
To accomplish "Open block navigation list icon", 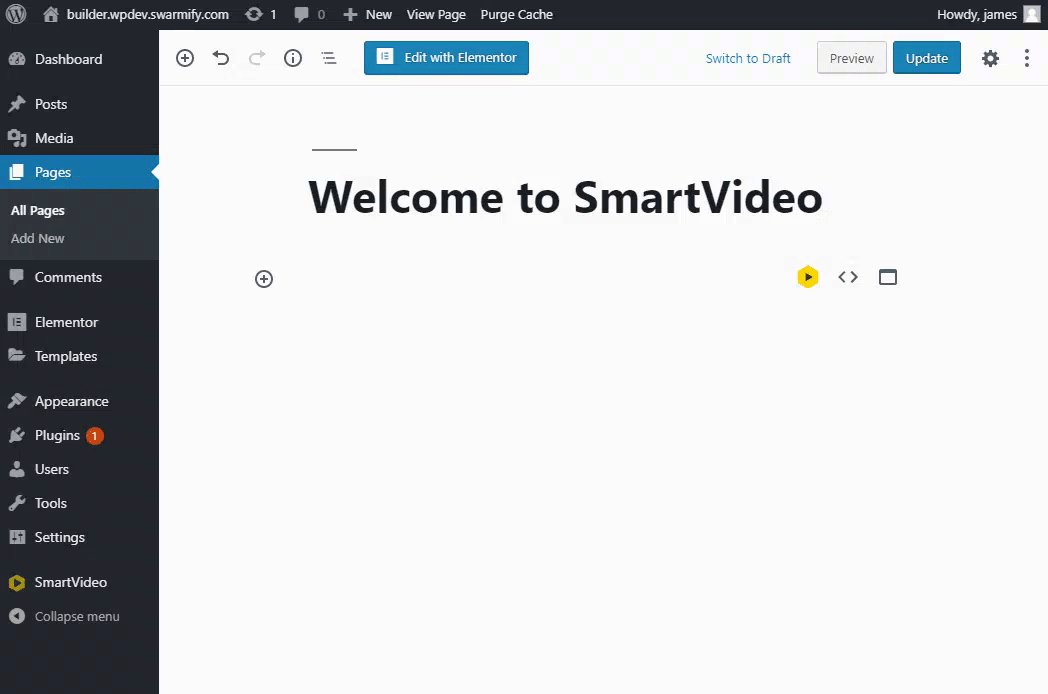I will point(329,58).
